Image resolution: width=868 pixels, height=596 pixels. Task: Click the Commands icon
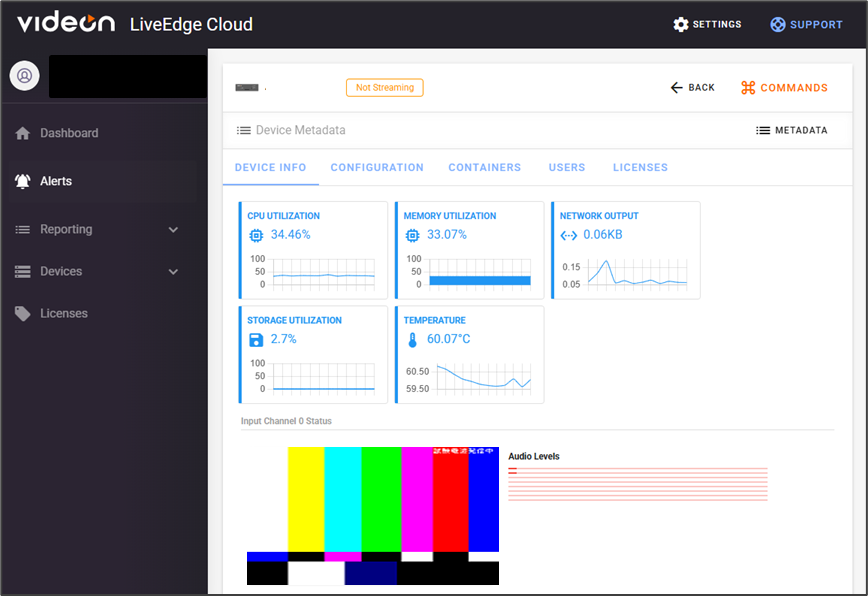tap(748, 88)
